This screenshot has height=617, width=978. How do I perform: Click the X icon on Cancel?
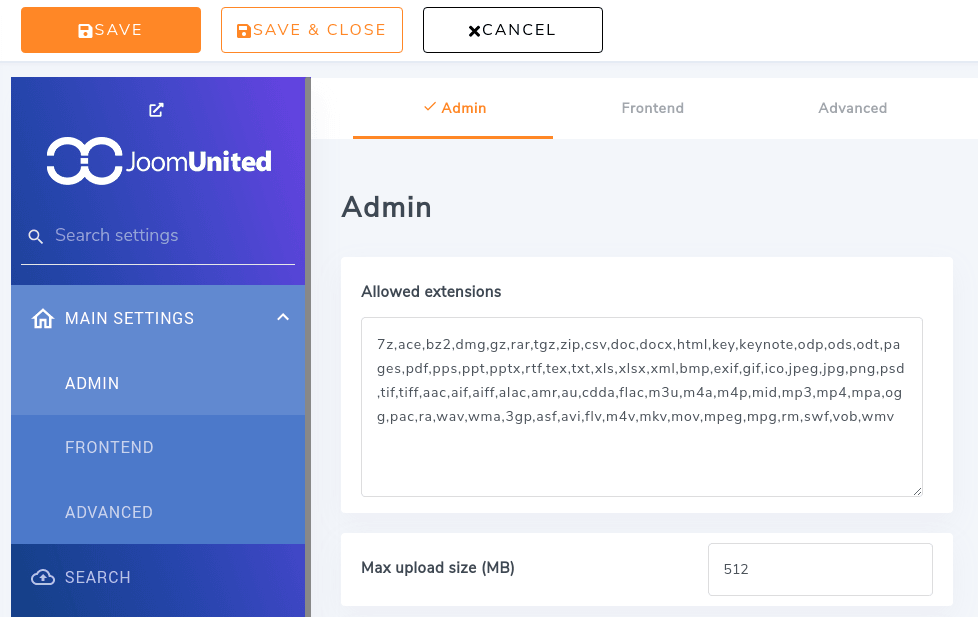click(474, 31)
